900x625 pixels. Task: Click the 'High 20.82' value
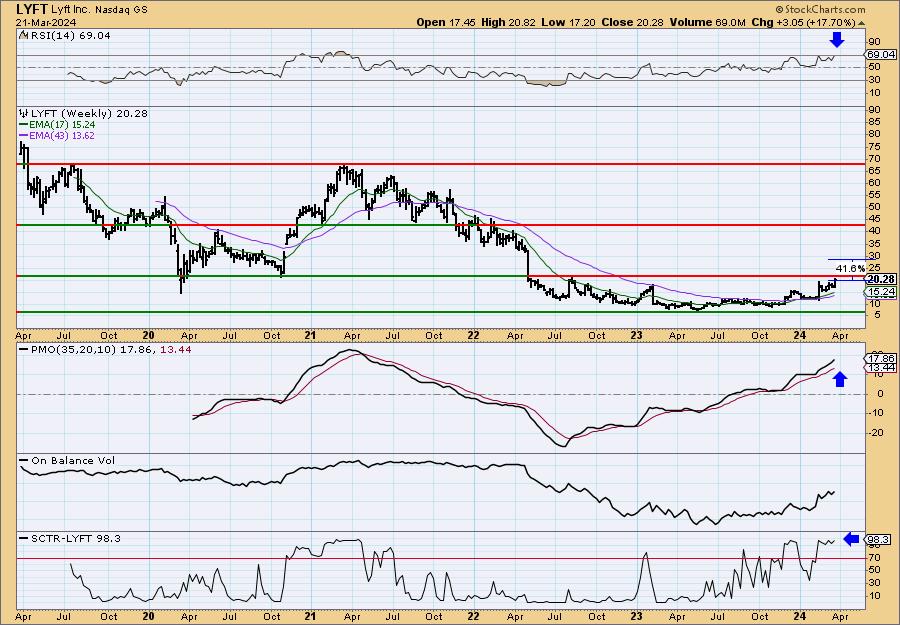tap(508, 22)
